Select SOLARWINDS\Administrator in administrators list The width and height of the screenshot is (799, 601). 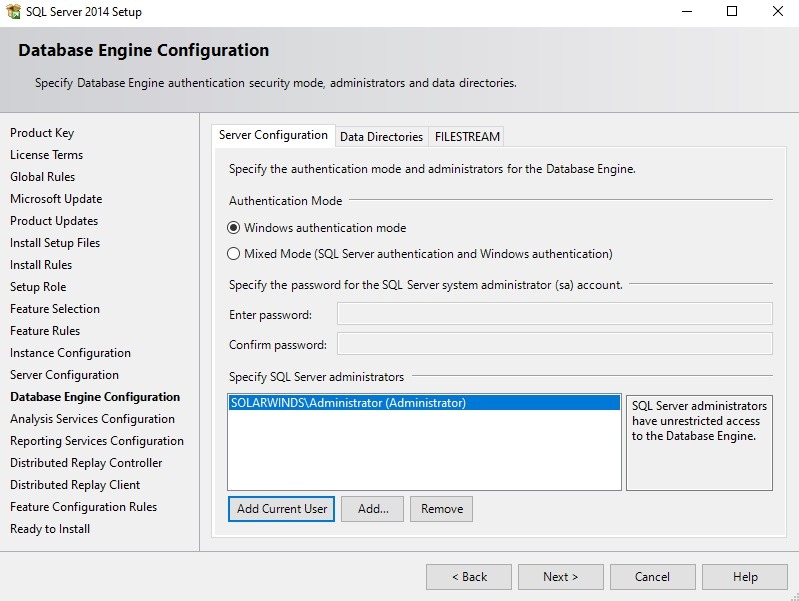point(424,403)
